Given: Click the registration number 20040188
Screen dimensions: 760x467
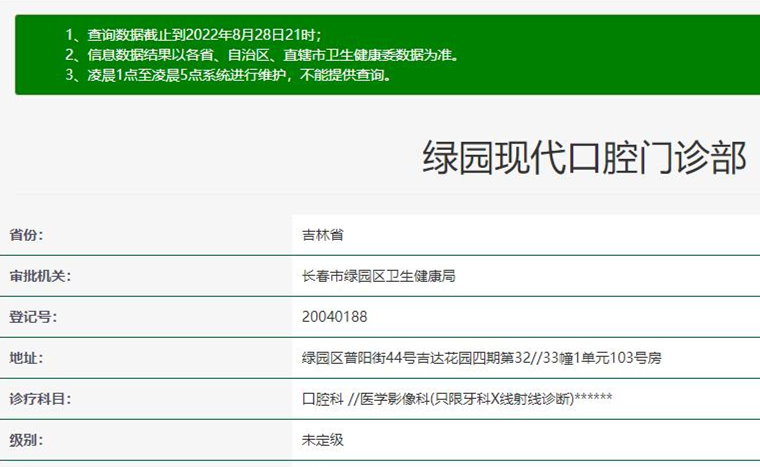Looking at the screenshot, I should coord(334,317).
